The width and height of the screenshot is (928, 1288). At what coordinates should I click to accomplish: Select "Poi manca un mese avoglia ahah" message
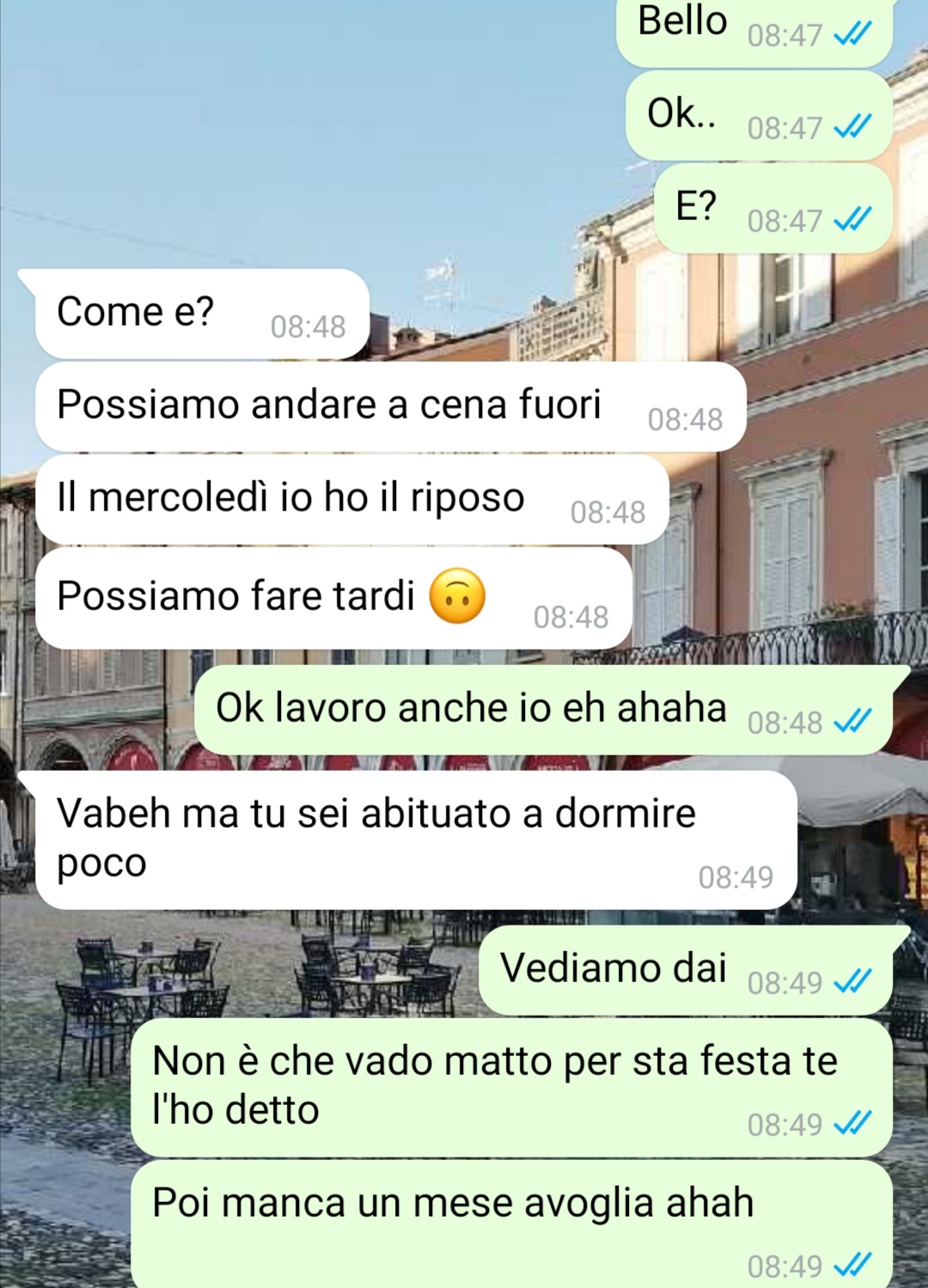tap(511, 1224)
